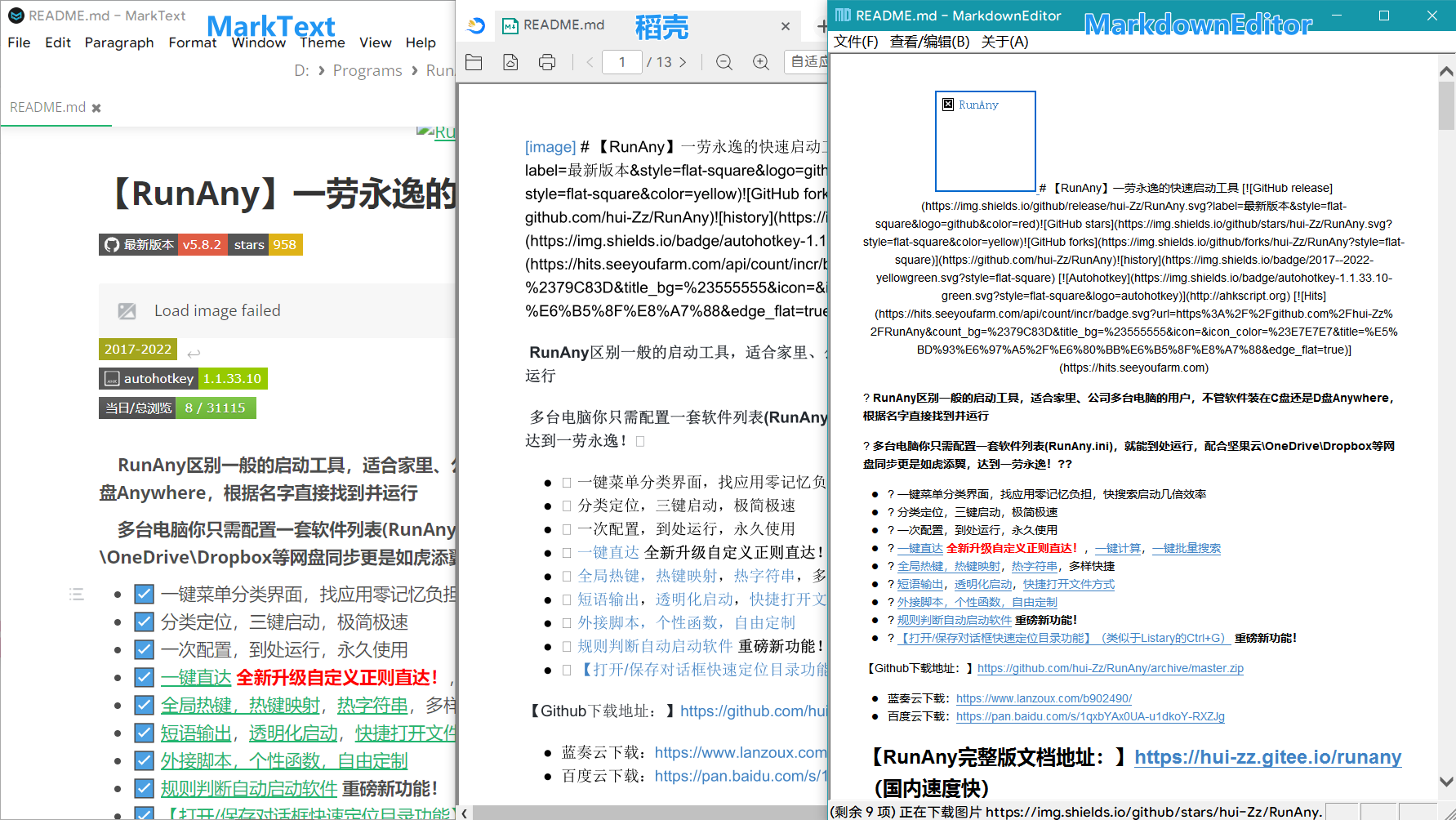
Task: Open the Theme menu in MarkText
Action: click(x=323, y=42)
